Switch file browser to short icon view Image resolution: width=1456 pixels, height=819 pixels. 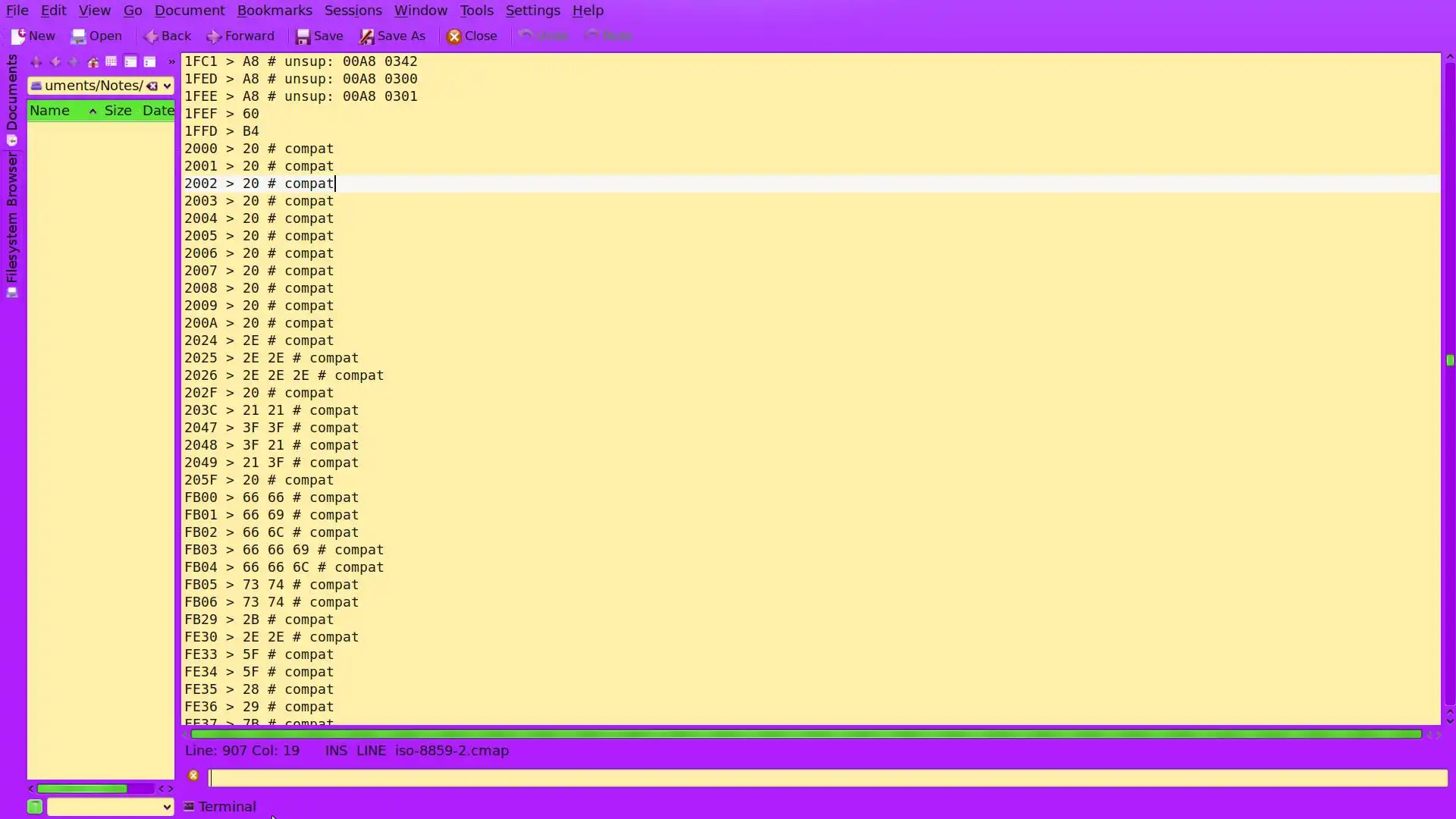coord(111,62)
